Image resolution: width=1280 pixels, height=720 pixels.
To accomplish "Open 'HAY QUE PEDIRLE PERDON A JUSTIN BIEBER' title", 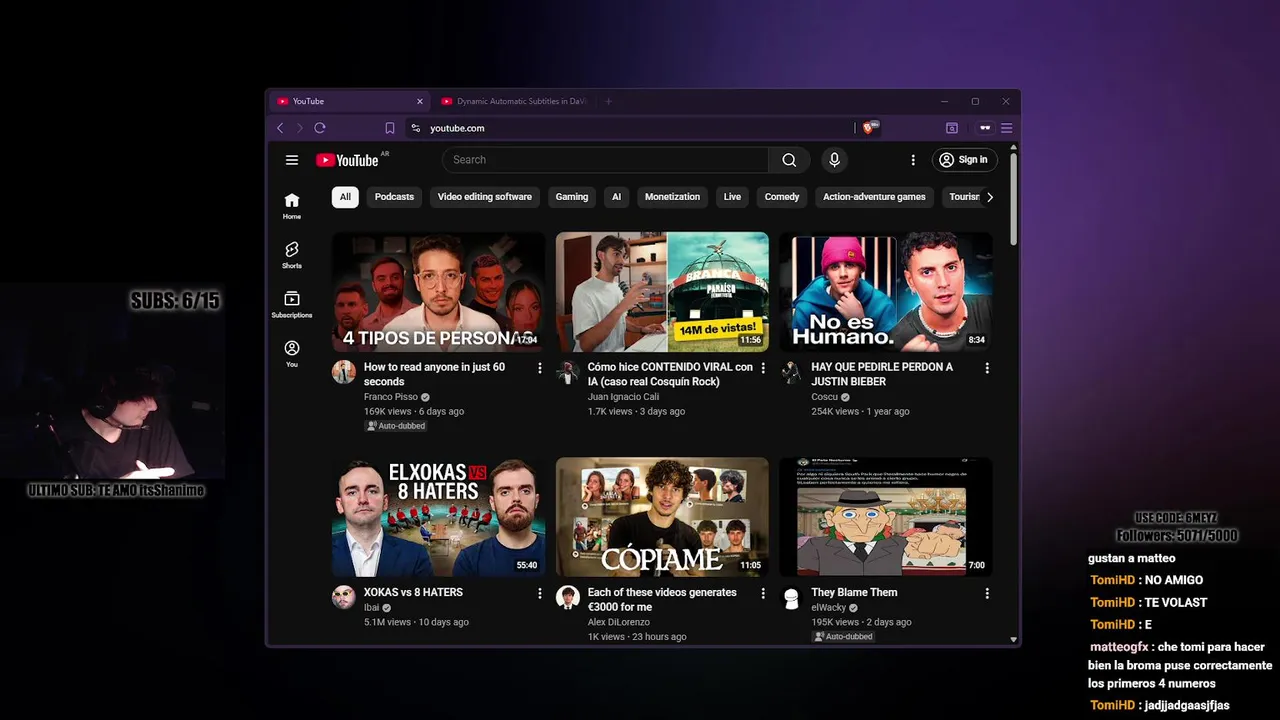I will (x=882, y=374).
